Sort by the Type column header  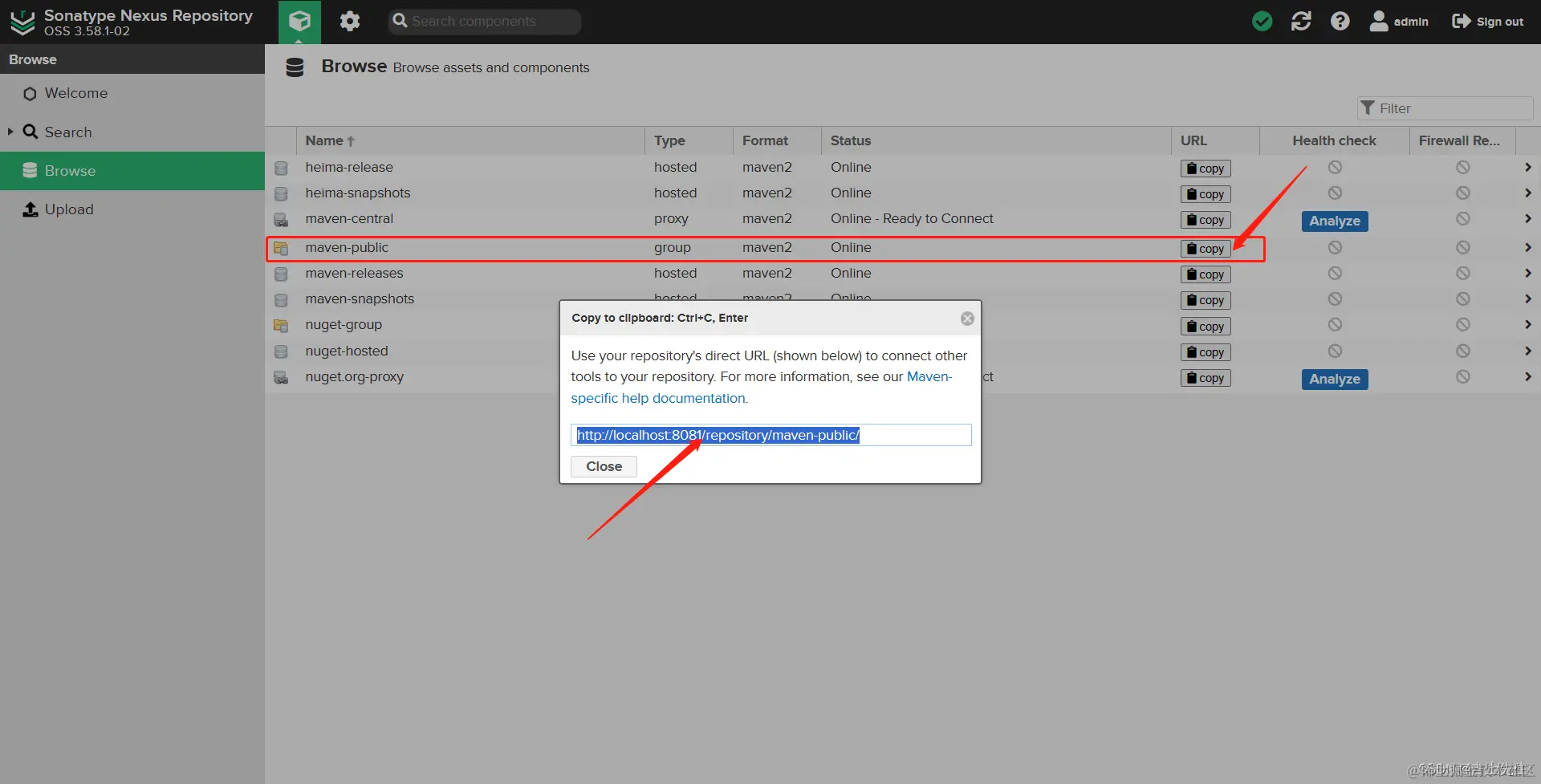click(689, 140)
